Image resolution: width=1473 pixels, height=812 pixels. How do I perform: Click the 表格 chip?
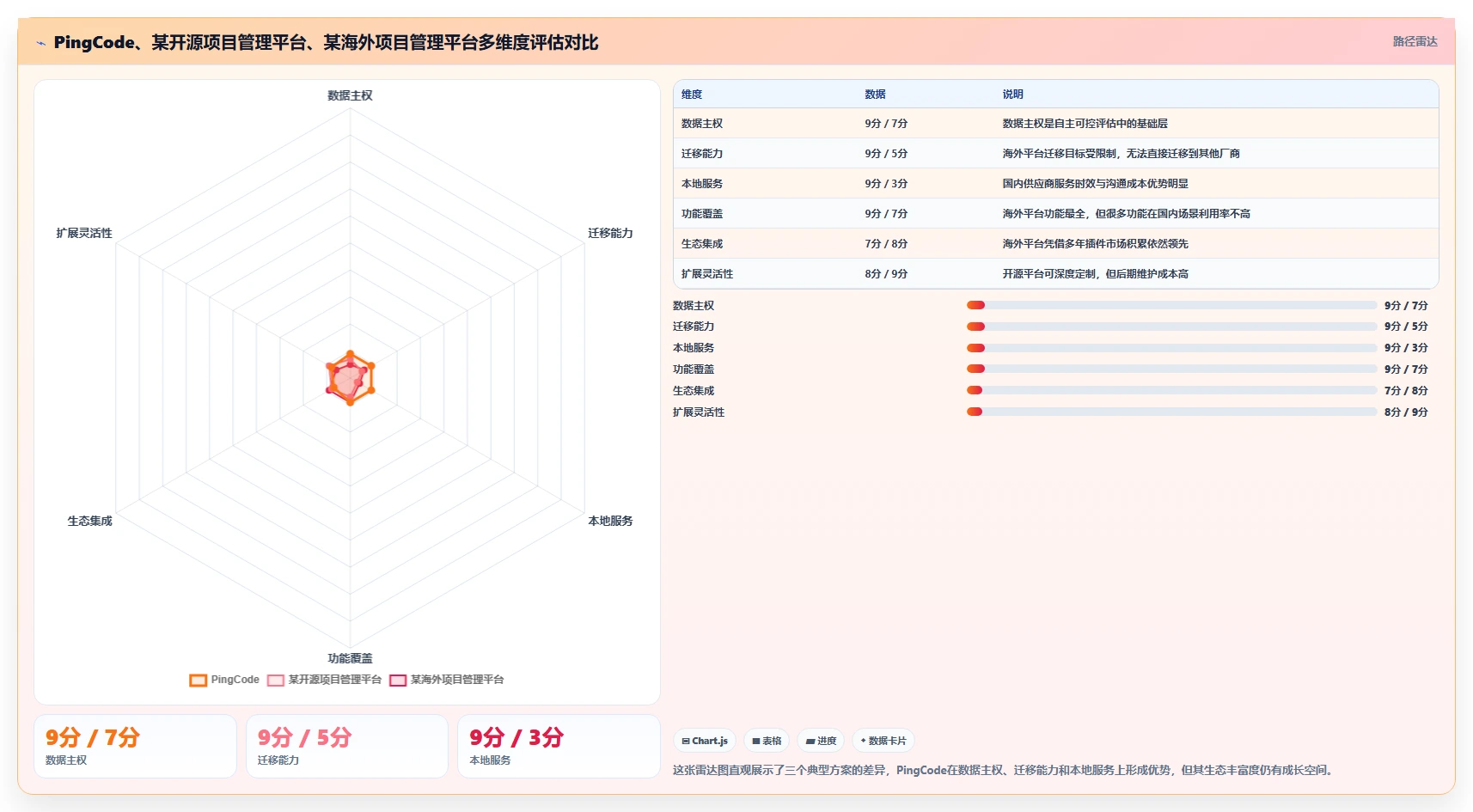[x=767, y=741]
